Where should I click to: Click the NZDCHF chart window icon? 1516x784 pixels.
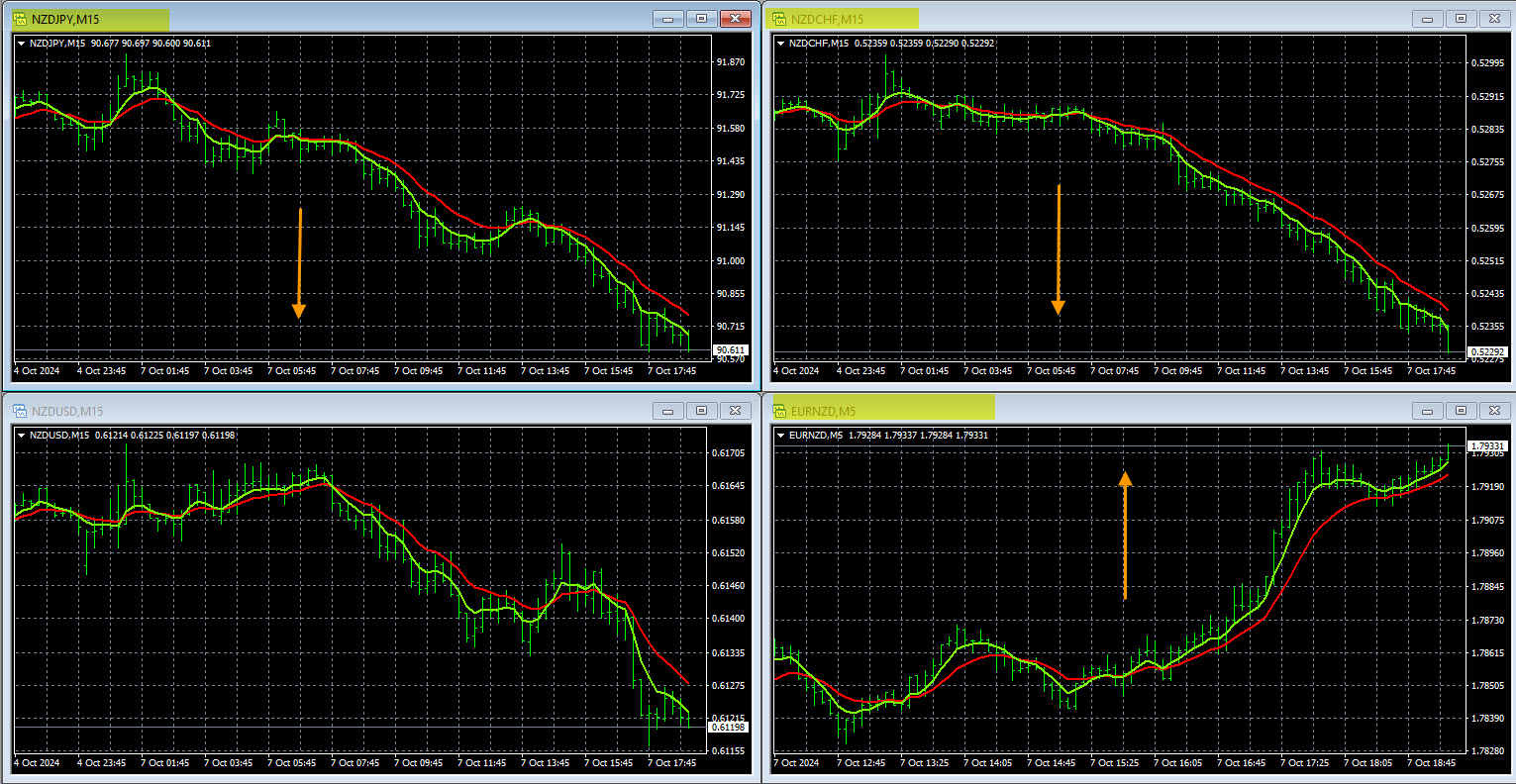coord(778,19)
